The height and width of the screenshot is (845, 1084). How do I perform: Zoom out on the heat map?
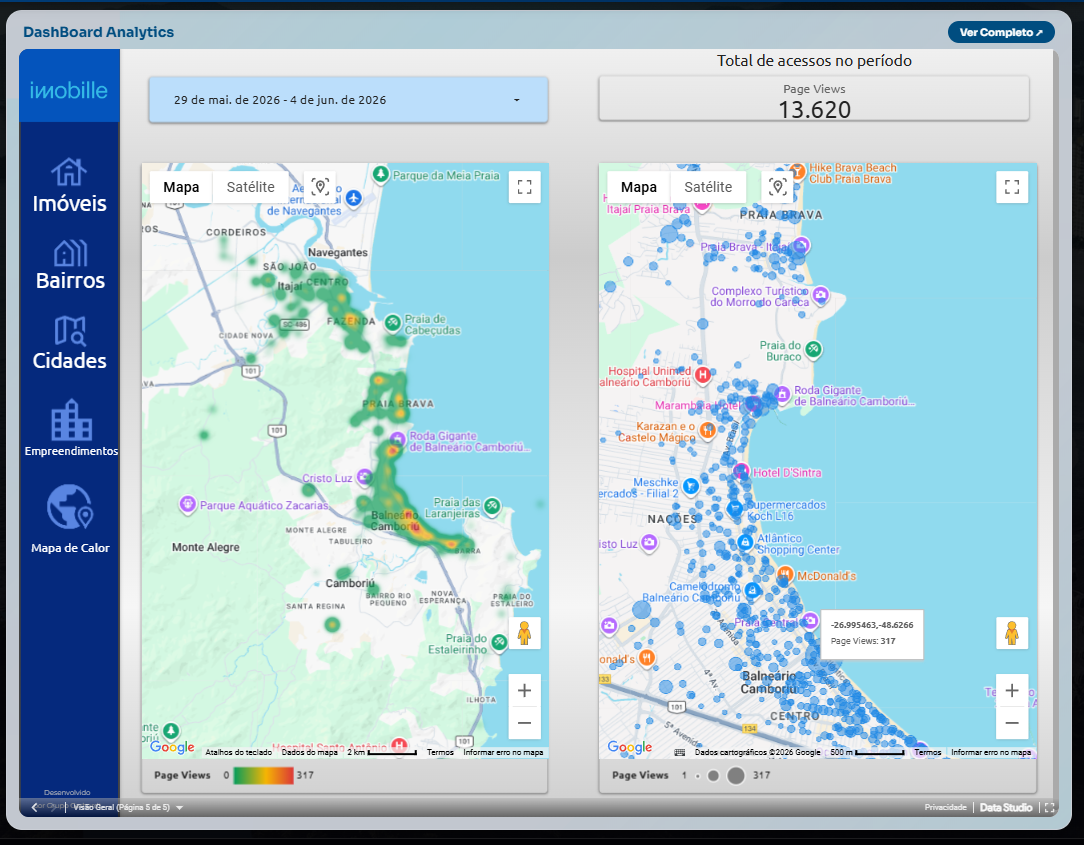(x=524, y=723)
